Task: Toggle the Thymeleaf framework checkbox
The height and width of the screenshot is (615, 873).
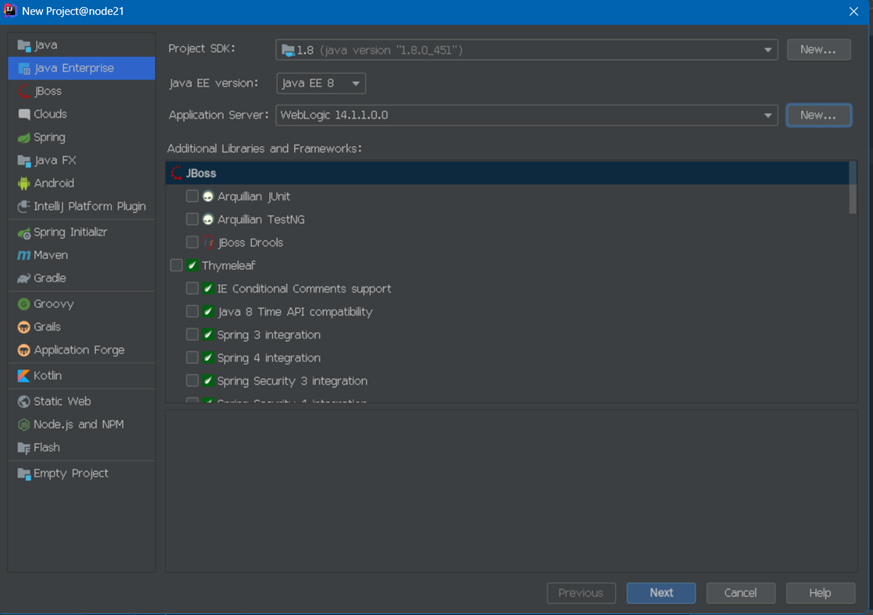Action: pyautogui.click(x=176, y=266)
